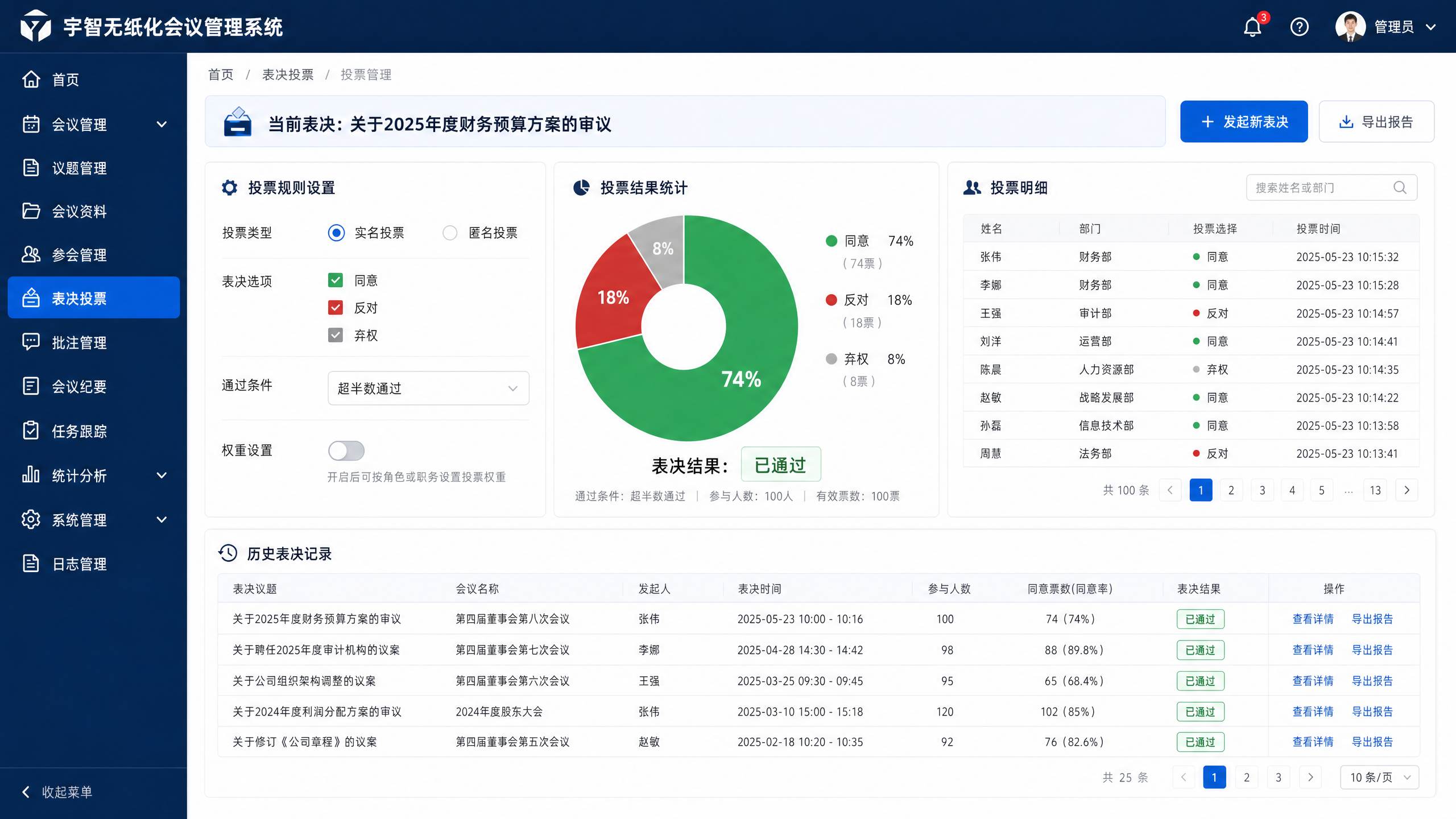Click the ballot box icon beside 当前表决
This screenshot has height=819, width=1456.
(x=238, y=122)
